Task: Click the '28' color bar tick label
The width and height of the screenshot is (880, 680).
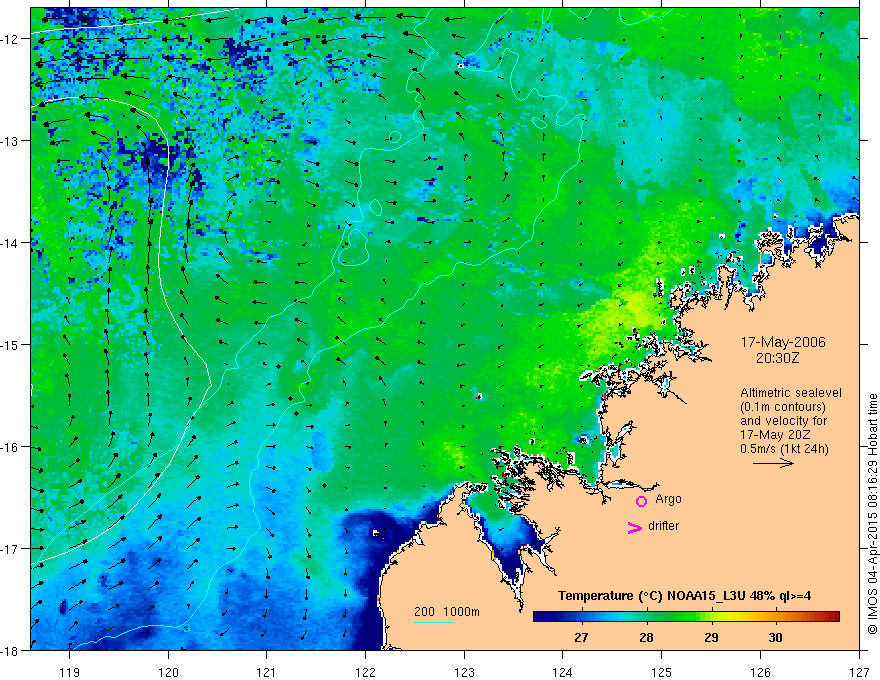Action: click(x=646, y=637)
